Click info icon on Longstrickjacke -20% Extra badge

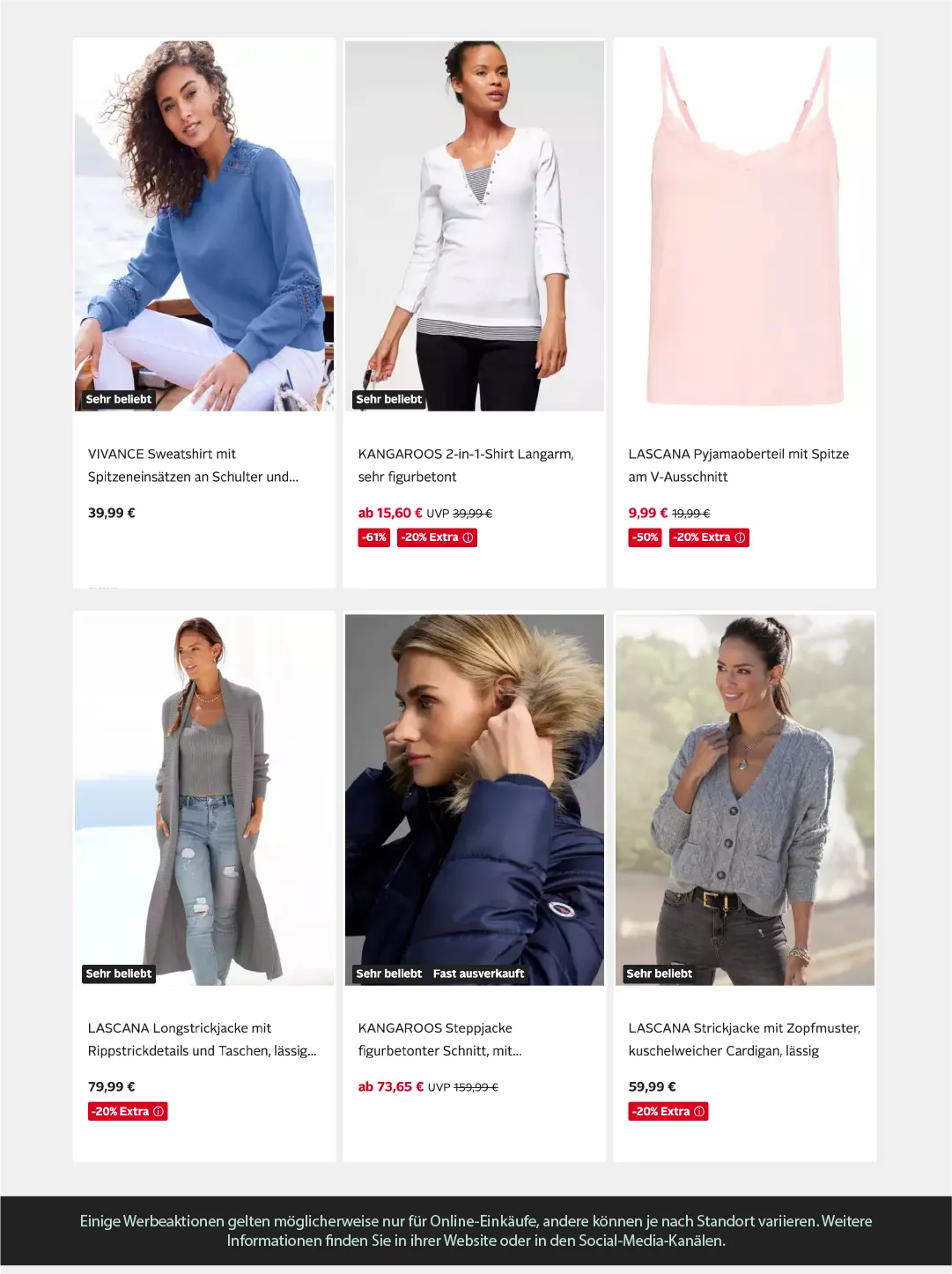click(x=159, y=1112)
